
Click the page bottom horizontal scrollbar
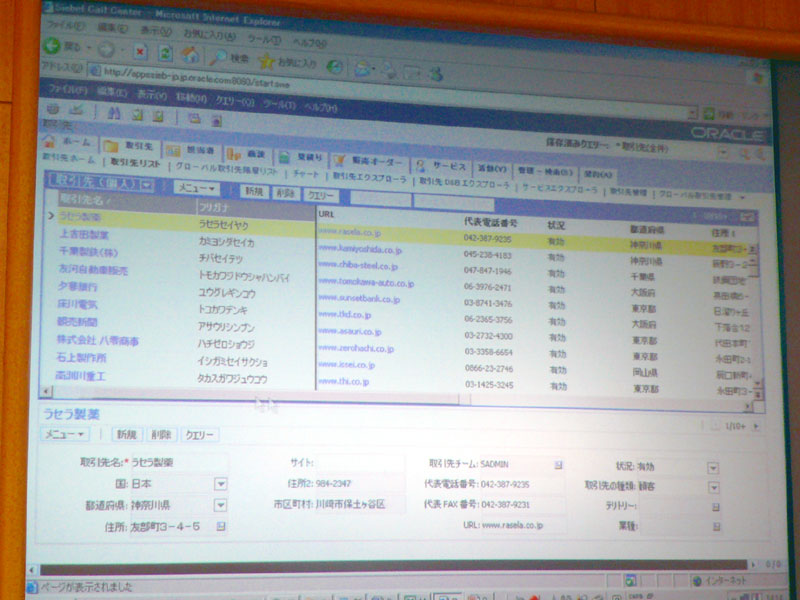click(393, 566)
